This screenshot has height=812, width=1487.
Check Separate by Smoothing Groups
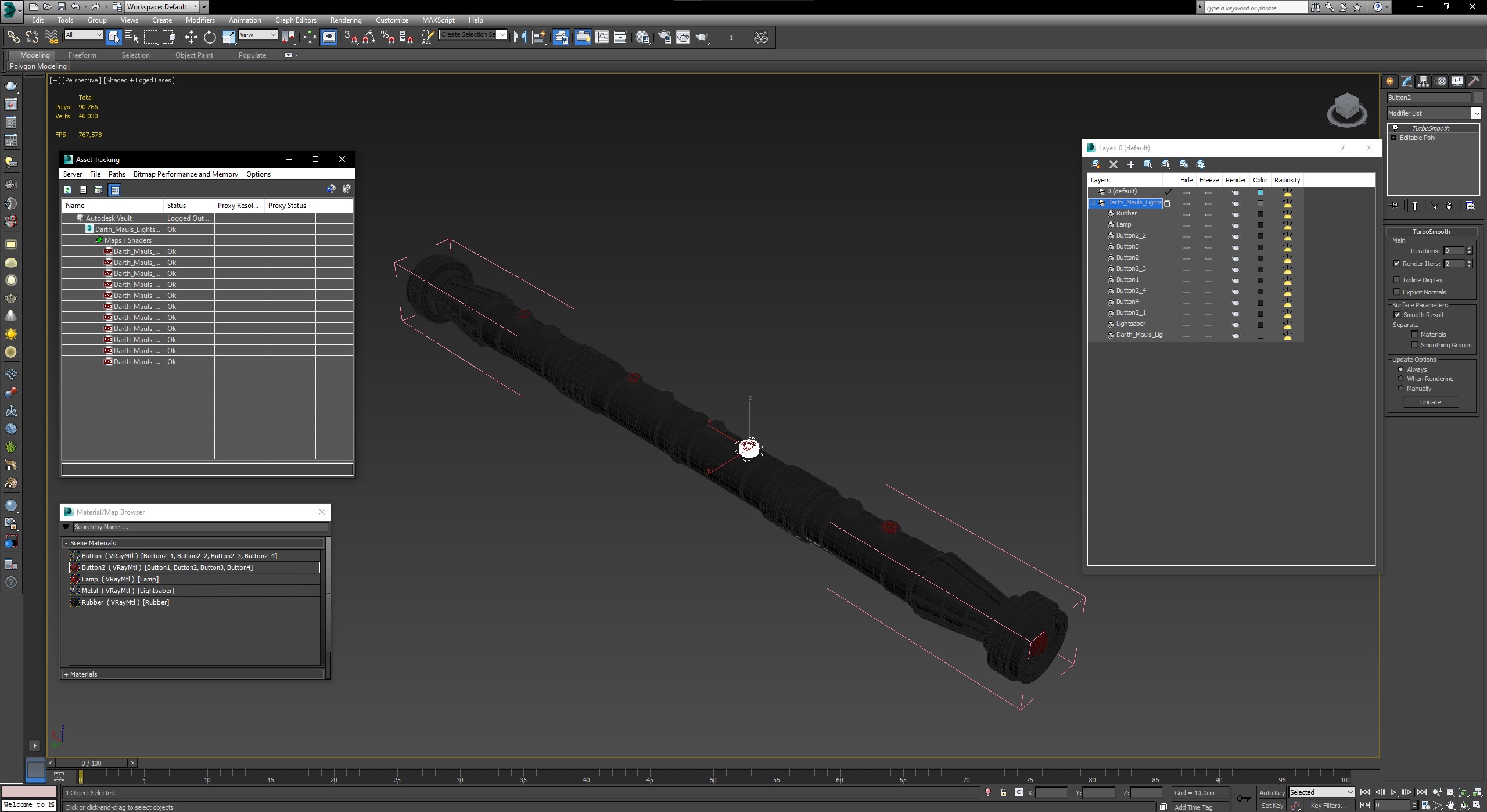pyautogui.click(x=1414, y=345)
